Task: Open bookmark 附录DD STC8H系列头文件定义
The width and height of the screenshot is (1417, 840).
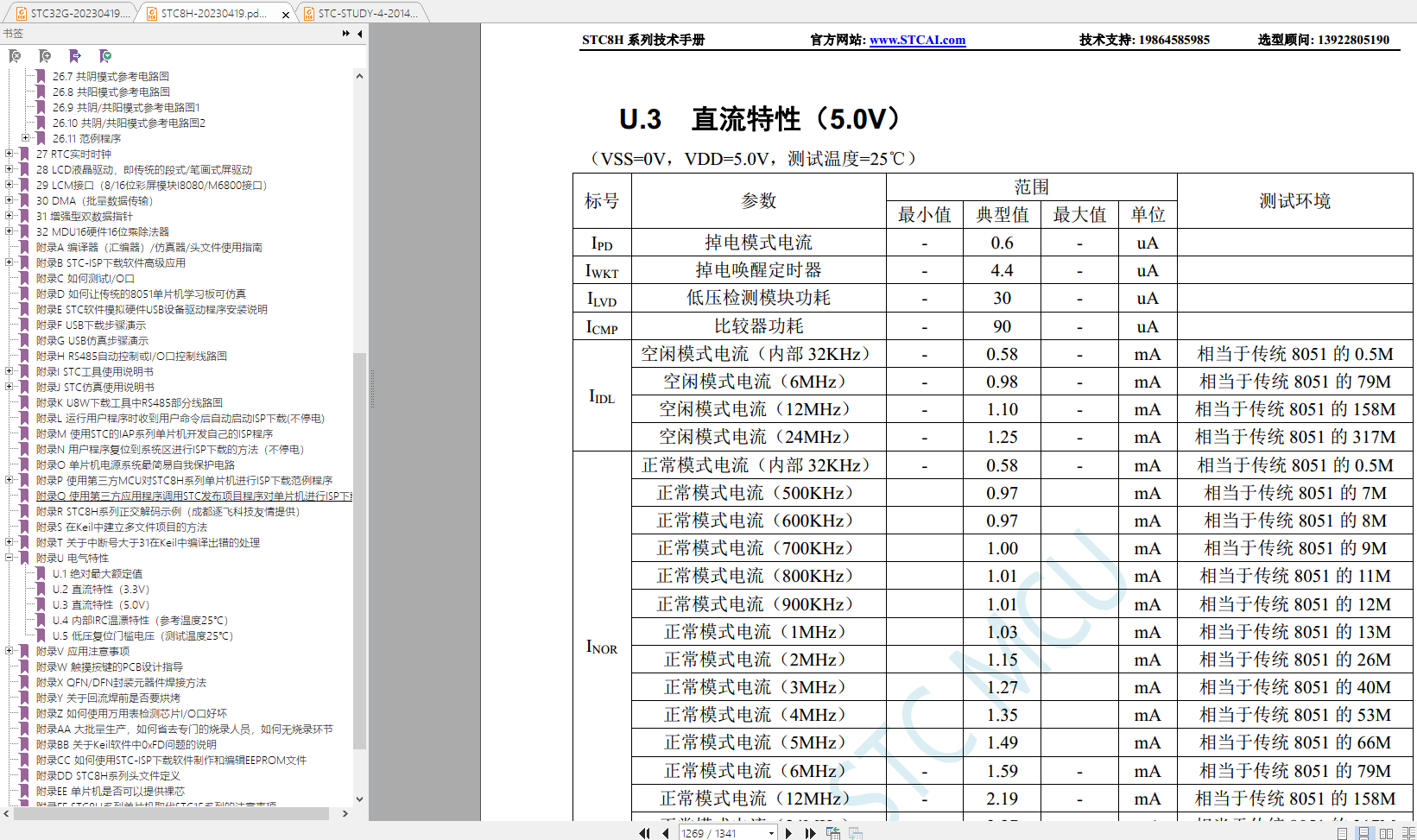Action: coord(108,775)
